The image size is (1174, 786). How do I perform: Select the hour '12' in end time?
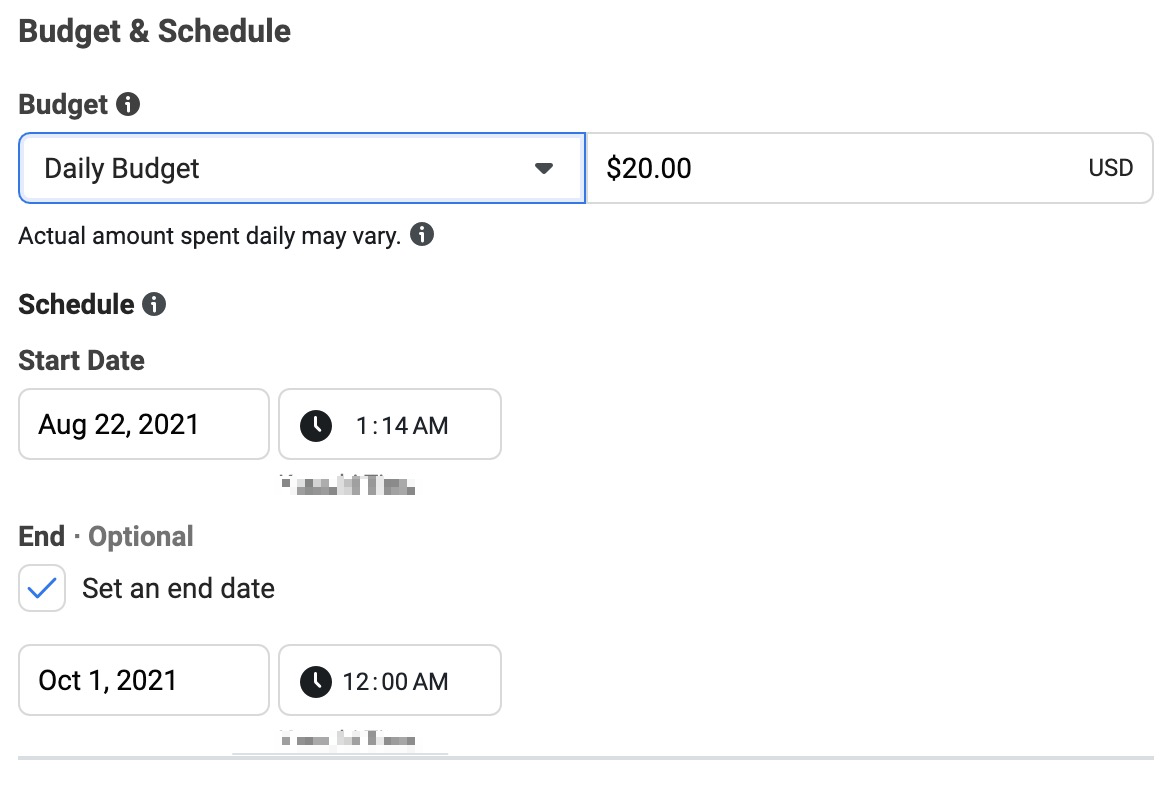click(x=355, y=682)
